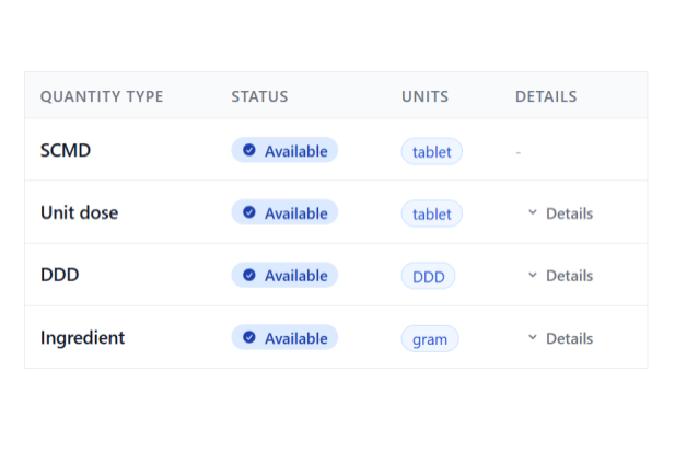Expand Details chevron for Ingredient row
The image size is (675, 475).
(x=532, y=338)
